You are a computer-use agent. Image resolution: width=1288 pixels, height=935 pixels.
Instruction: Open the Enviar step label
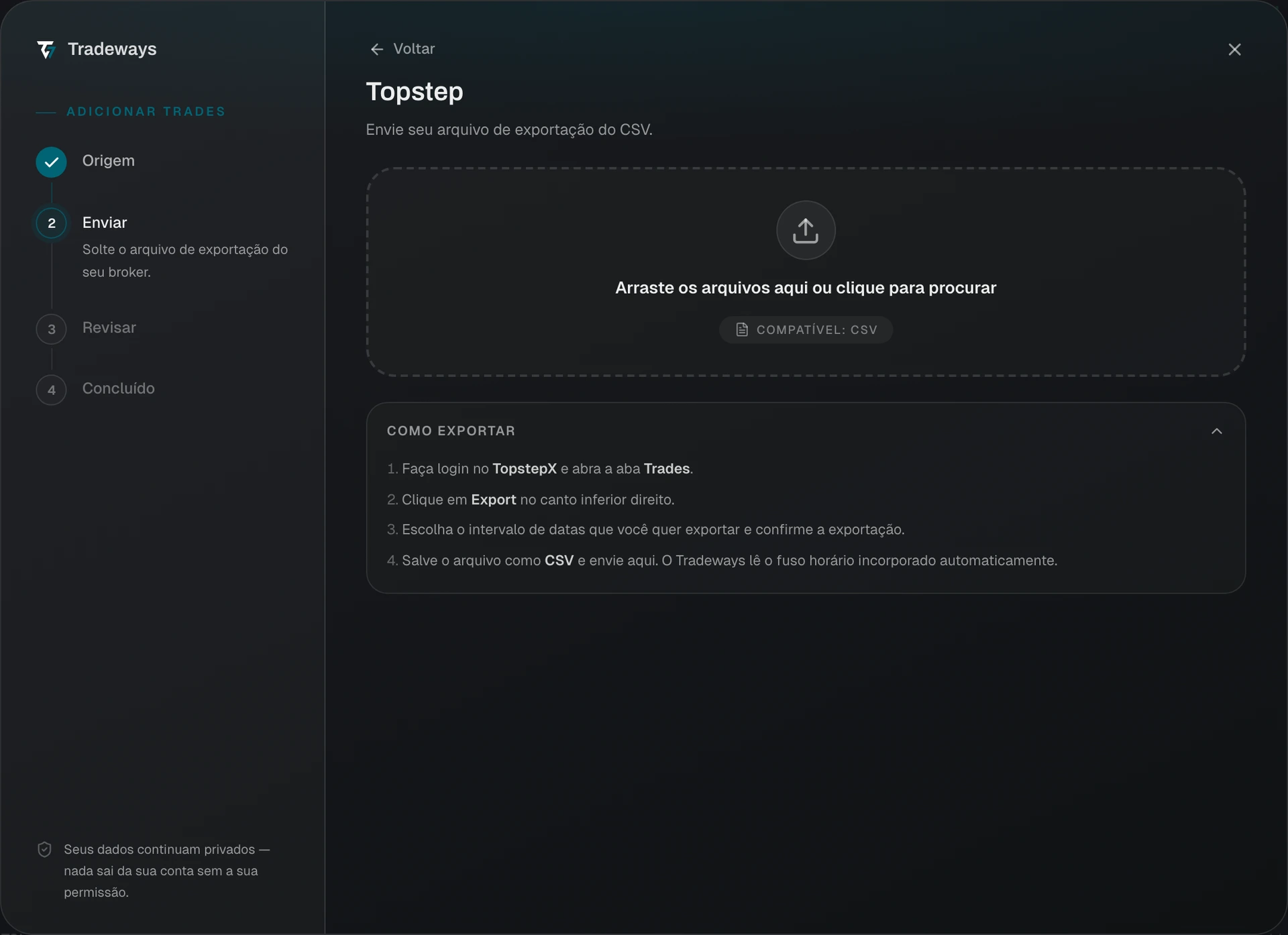click(x=105, y=223)
